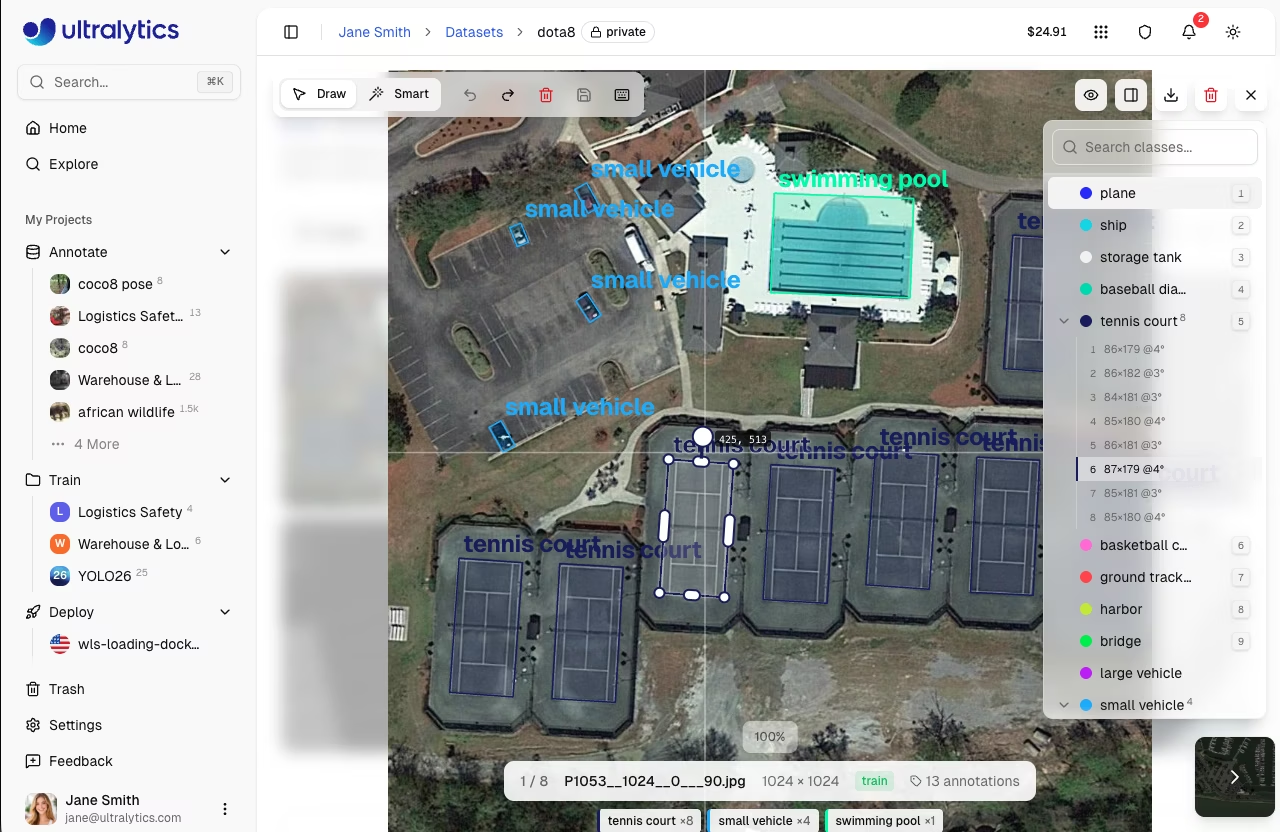This screenshot has height=832, width=1280.
Task: Expand the small vehicle class chevron
Action: 1064,705
